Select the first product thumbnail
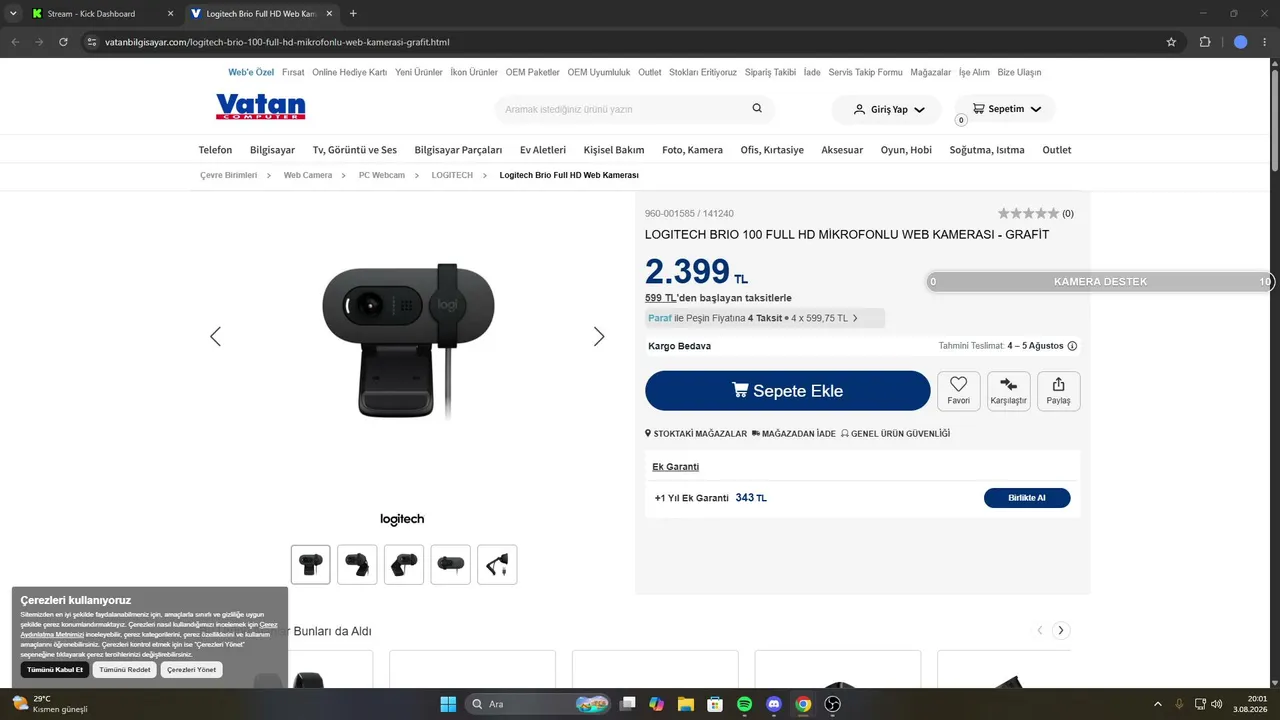This screenshot has height=720, width=1280. tap(311, 565)
